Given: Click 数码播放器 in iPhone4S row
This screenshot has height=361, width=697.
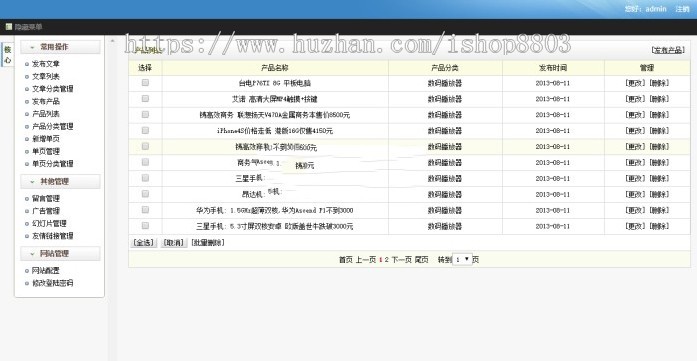Looking at the screenshot, I should 445,131.
